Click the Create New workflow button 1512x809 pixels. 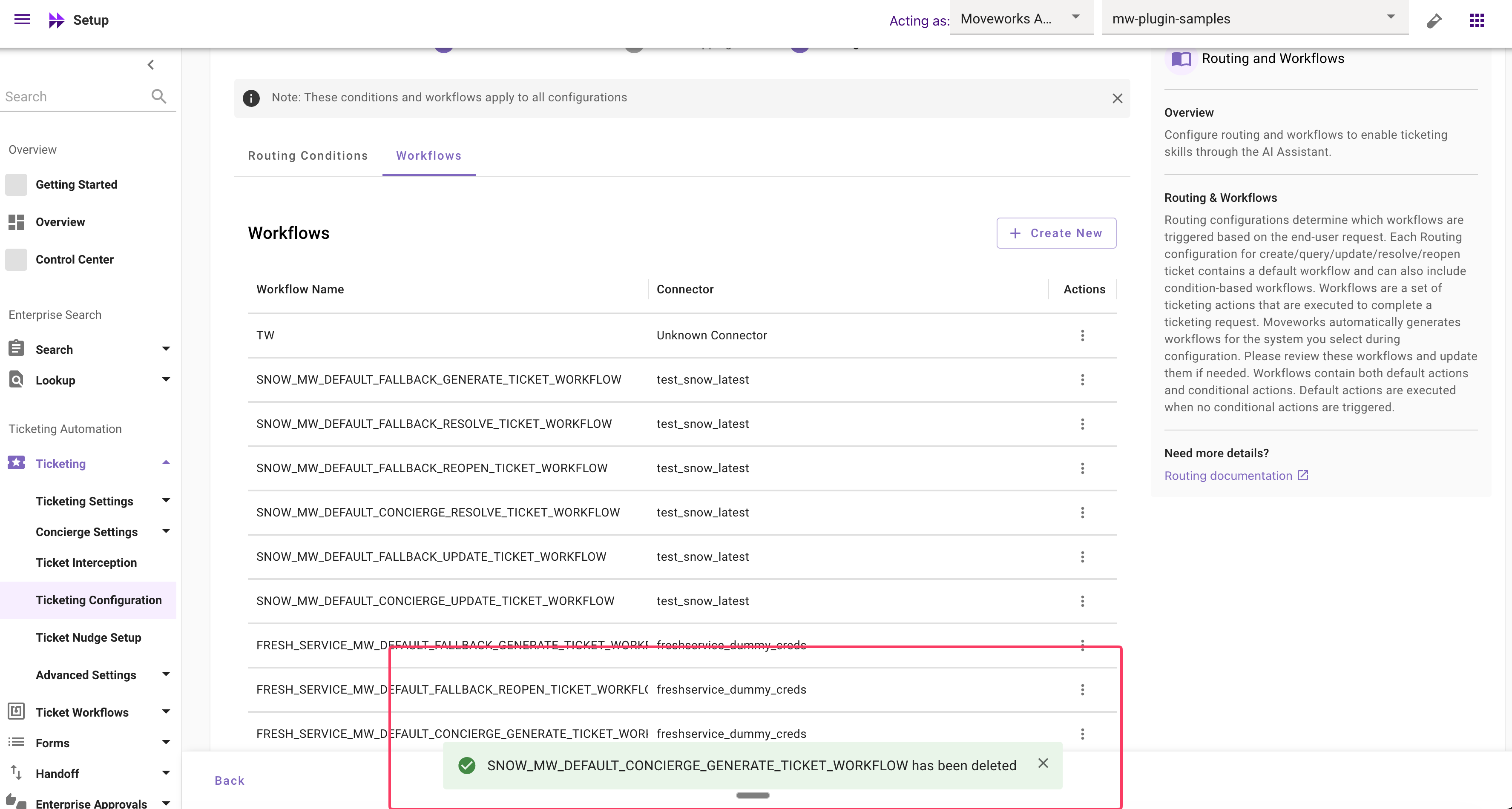pyautogui.click(x=1056, y=233)
